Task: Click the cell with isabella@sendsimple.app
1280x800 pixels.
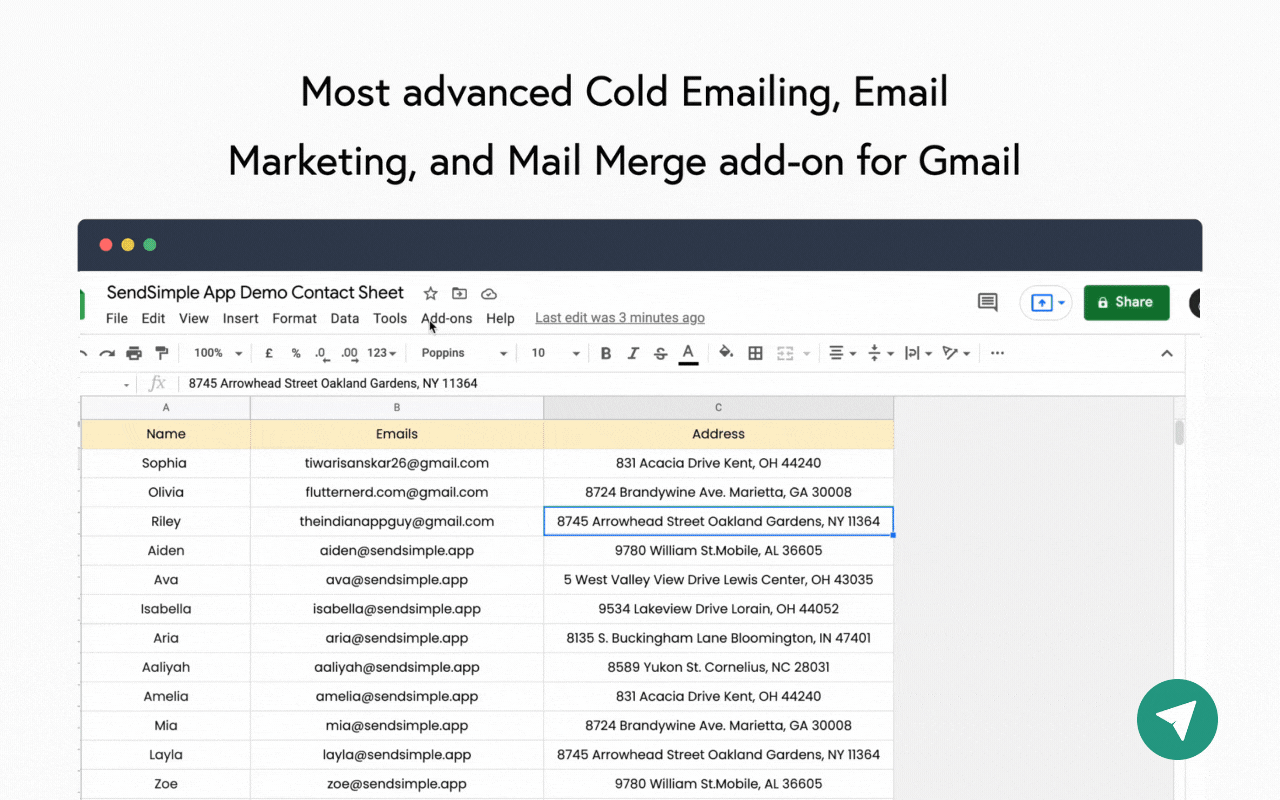Action: 397,609
